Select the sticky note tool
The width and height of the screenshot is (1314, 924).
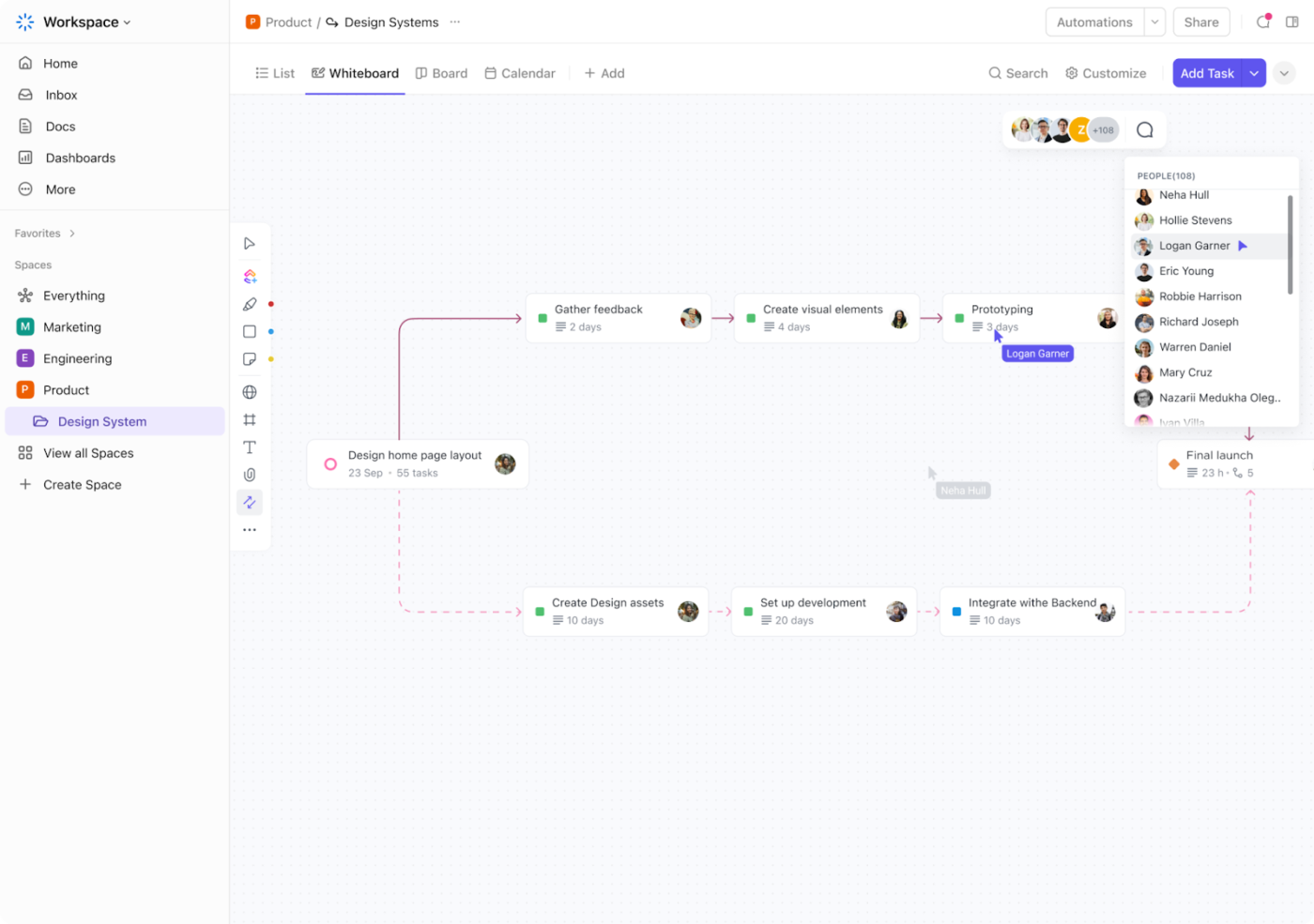pyautogui.click(x=250, y=359)
